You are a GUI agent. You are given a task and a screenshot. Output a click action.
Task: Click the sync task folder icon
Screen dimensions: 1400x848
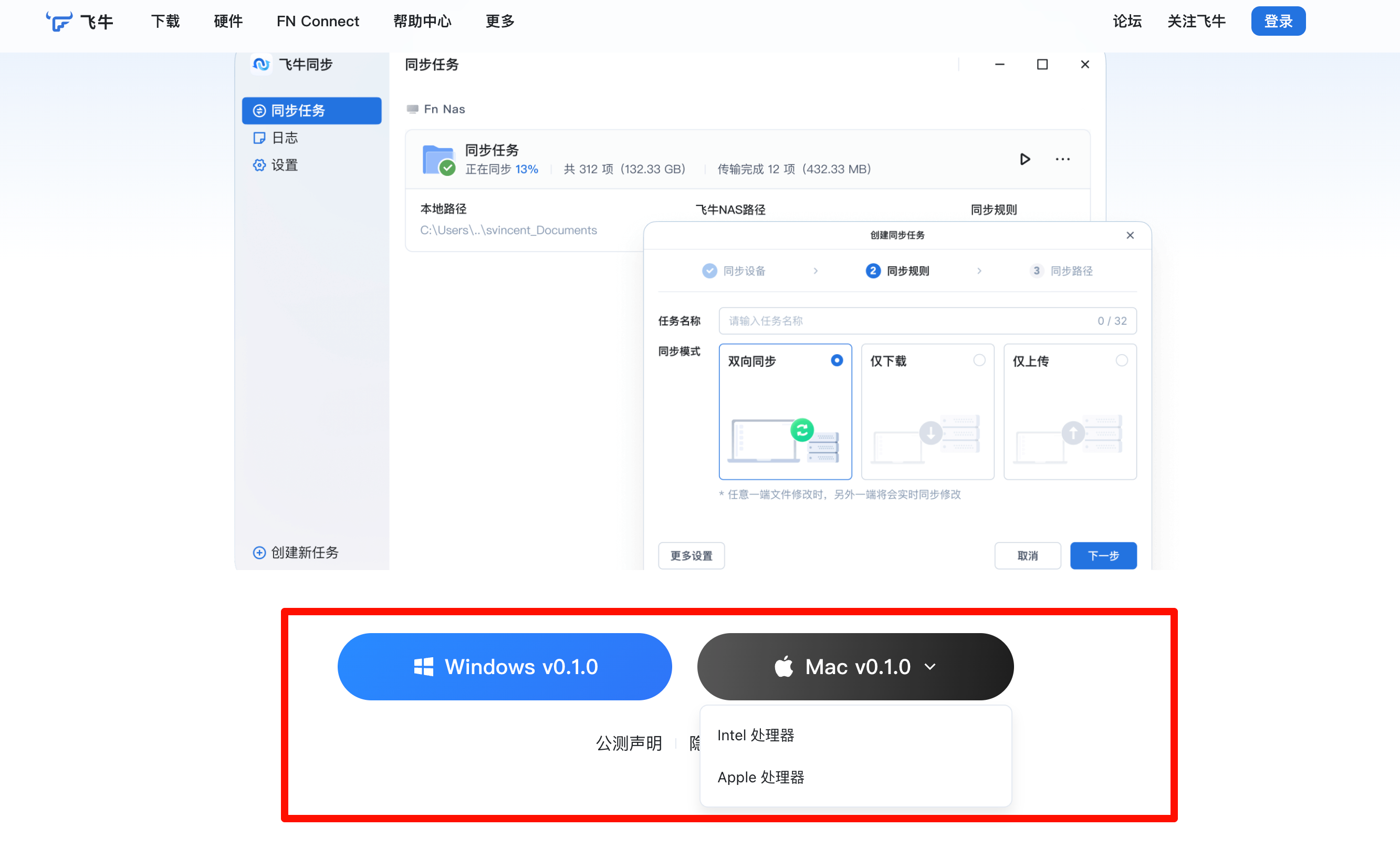click(438, 160)
